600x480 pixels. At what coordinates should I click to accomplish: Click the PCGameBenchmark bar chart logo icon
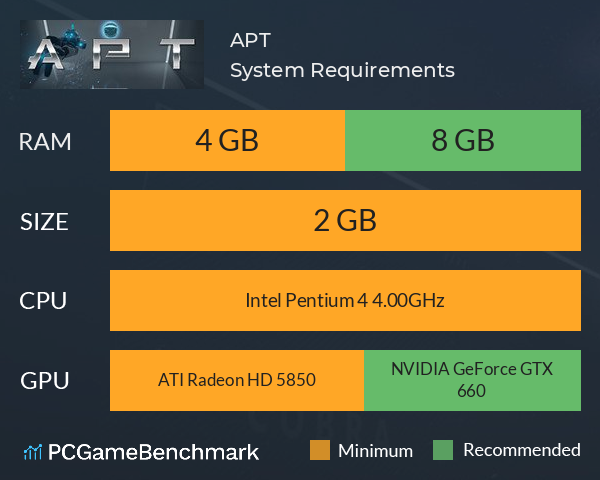(33, 452)
